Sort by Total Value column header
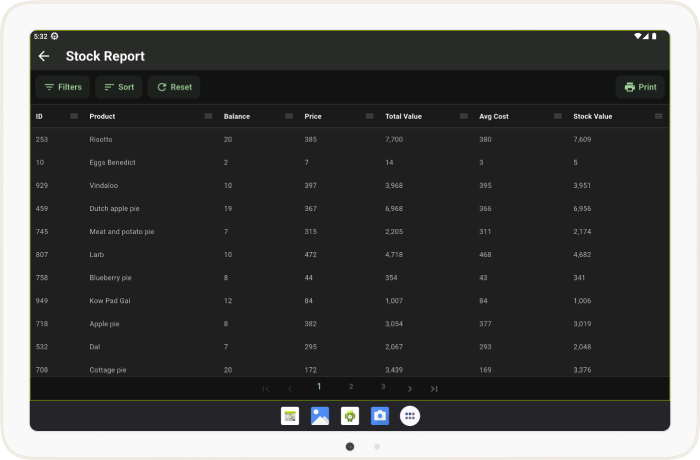Screen dimensions: 700x460 pyautogui.click(x=404, y=117)
